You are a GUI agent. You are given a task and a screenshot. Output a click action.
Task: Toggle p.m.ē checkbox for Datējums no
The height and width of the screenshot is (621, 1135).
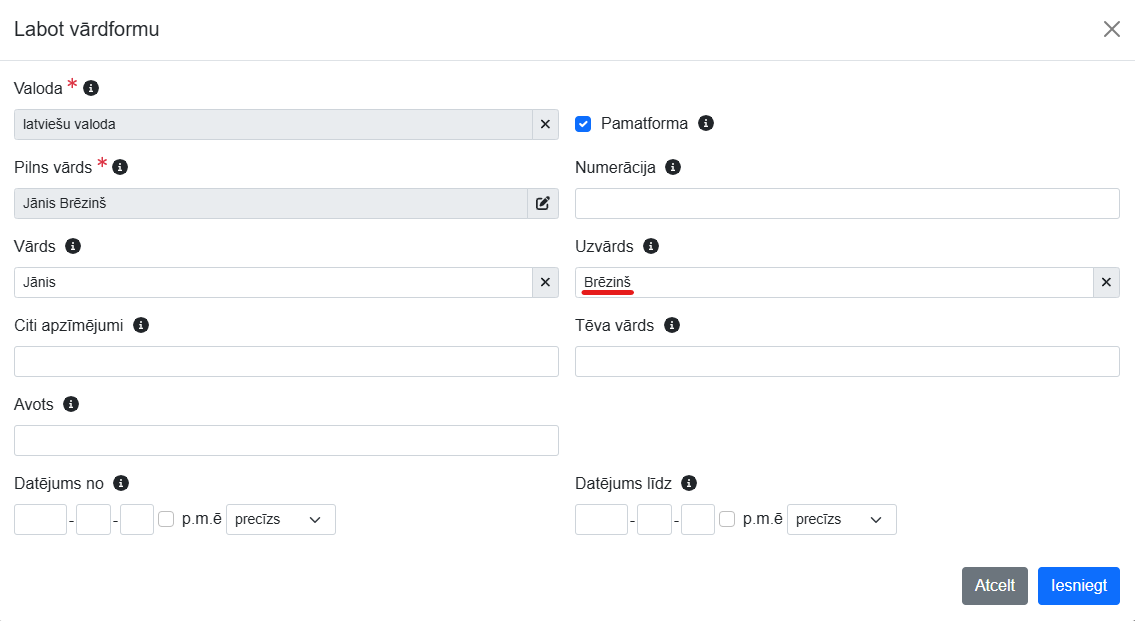tap(166, 519)
